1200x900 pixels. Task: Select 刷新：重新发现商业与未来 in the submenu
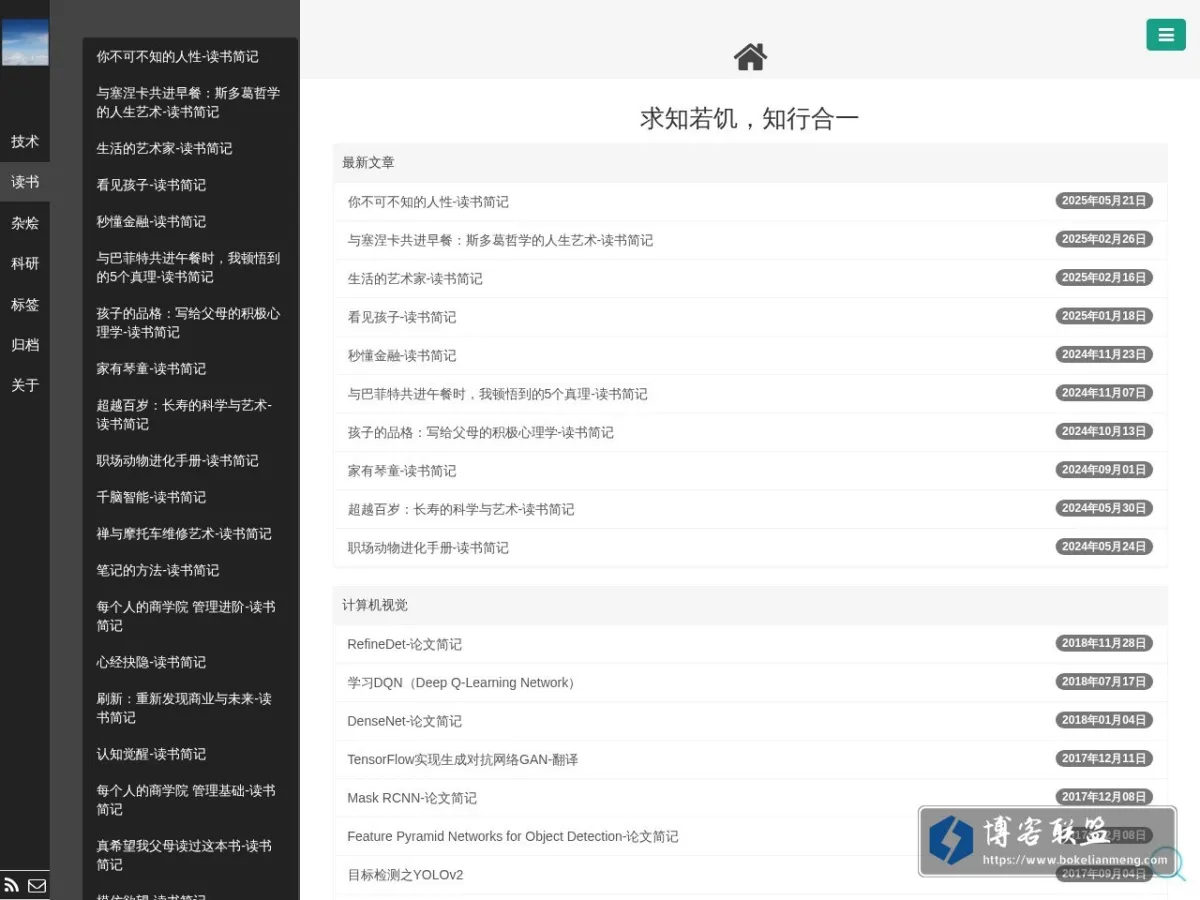[x=190, y=708]
